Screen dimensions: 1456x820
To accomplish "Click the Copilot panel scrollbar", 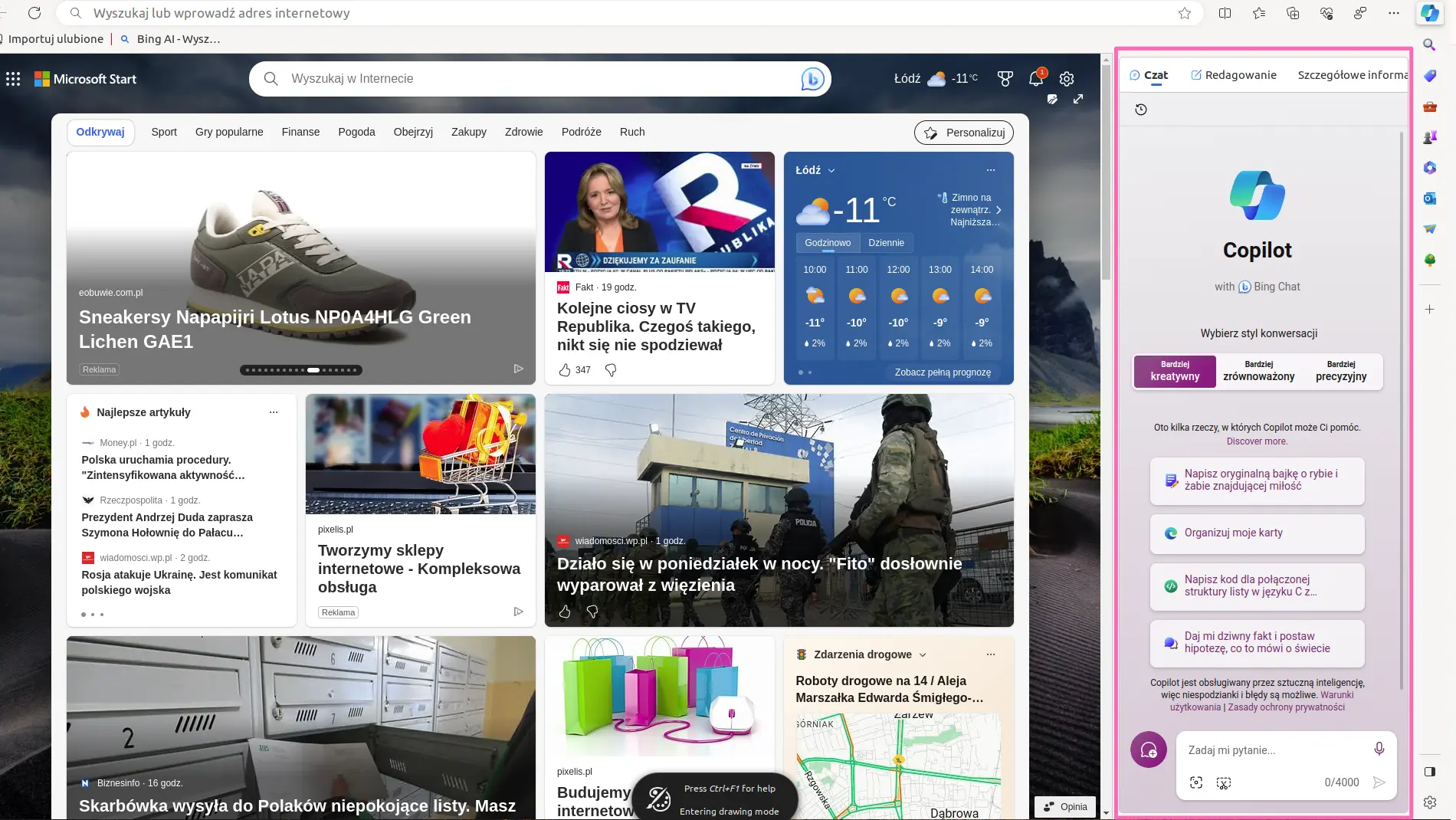I will pyautogui.click(x=1402, y=410).
